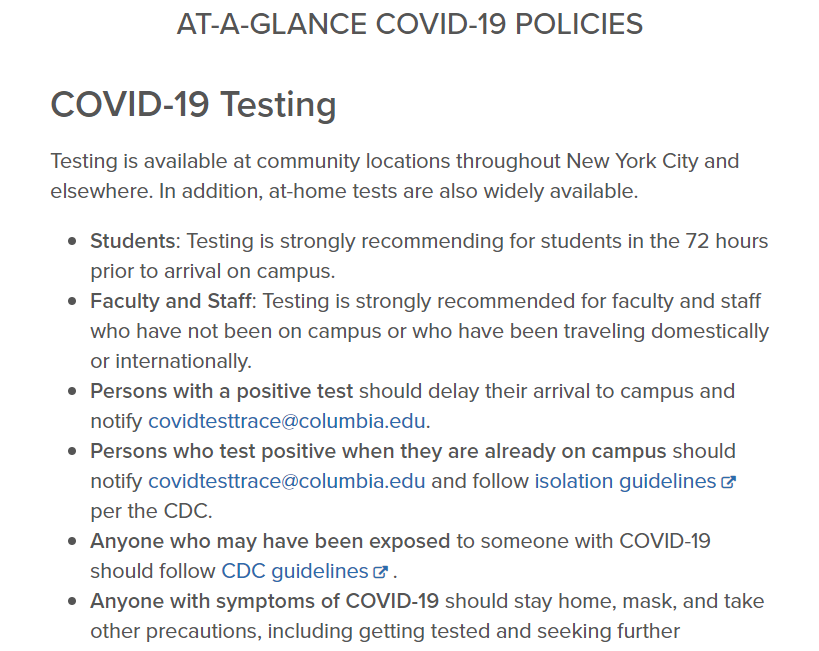819x651 pixels.
Task: Click the external-link icon beside isolation guidelines
Action: tap(728, 482)
